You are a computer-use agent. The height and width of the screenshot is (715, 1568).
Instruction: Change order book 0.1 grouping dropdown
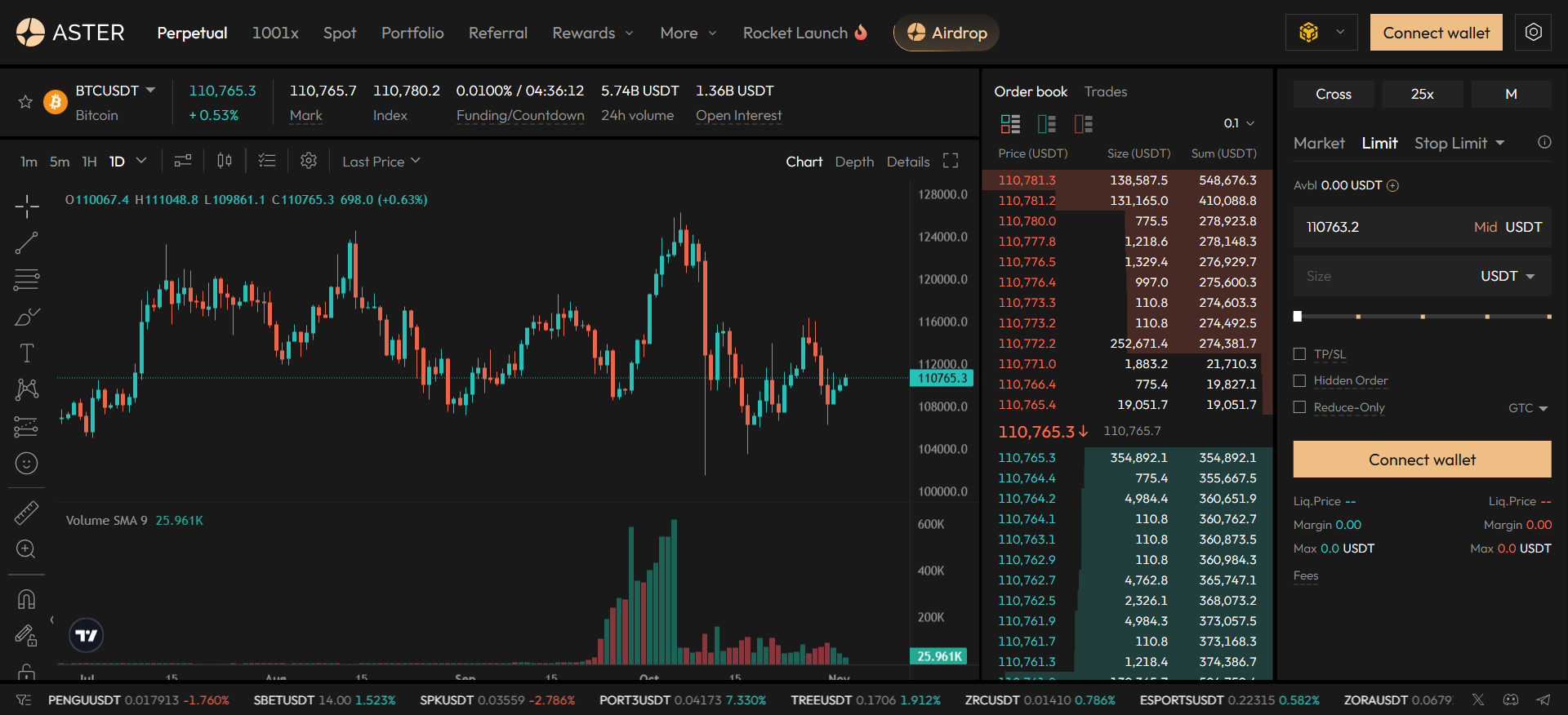pos(1239,123)
